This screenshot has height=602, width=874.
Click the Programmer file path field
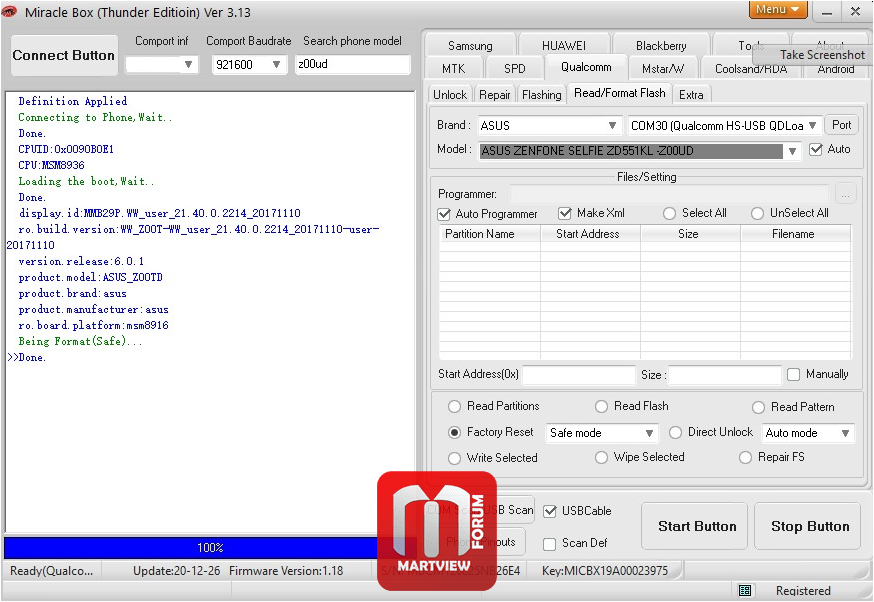click(669, 194)
